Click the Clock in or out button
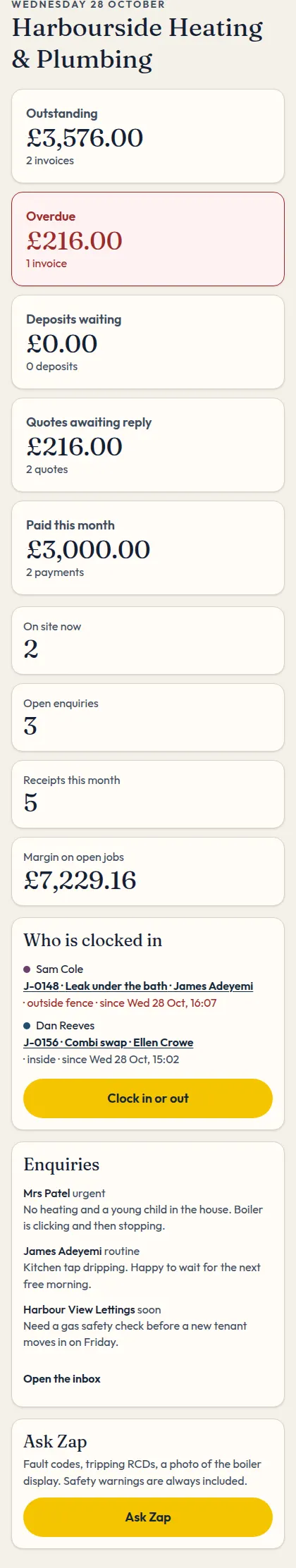This screenshot has height=1568, width=296. point(148,1098)
